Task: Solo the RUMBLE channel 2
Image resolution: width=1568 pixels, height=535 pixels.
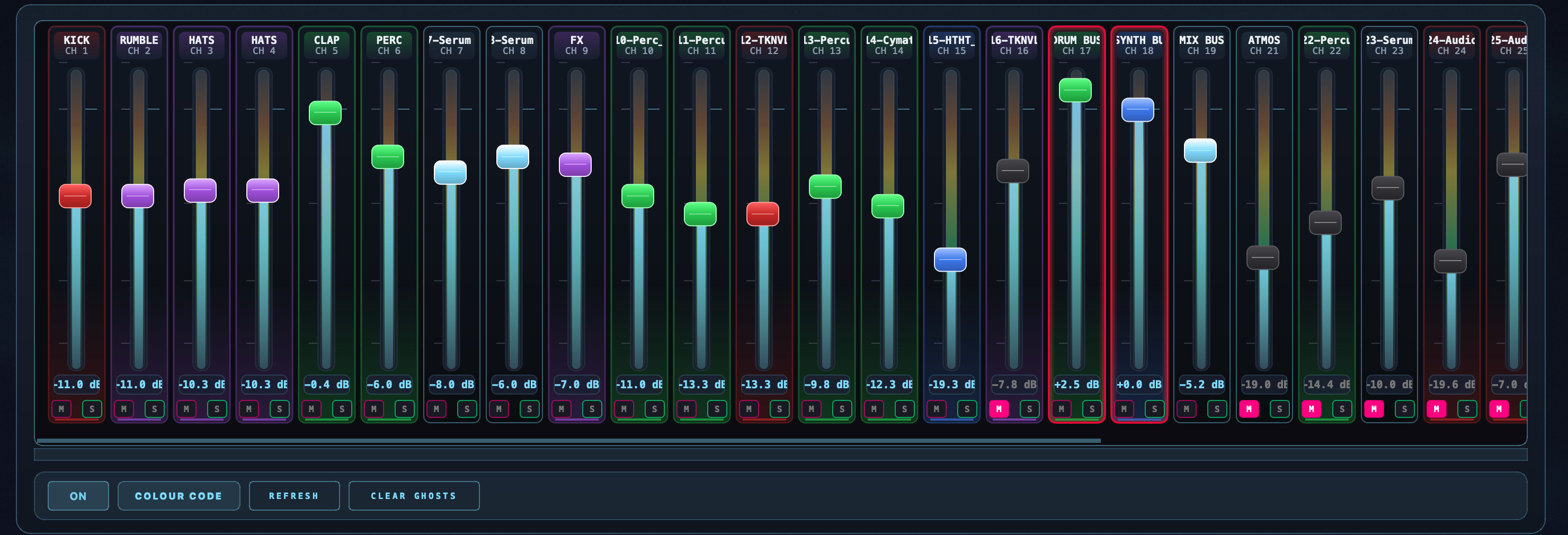Action: pyautogui.click(x=155, y=409)
